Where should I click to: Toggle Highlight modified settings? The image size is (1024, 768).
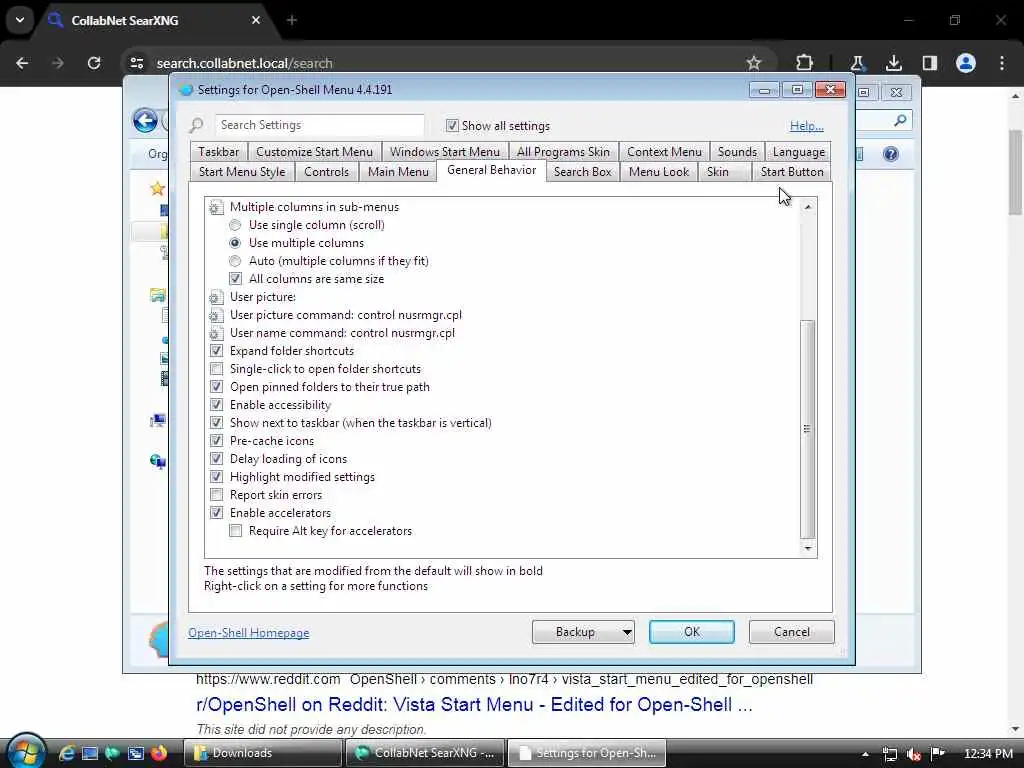click(217, 477)
